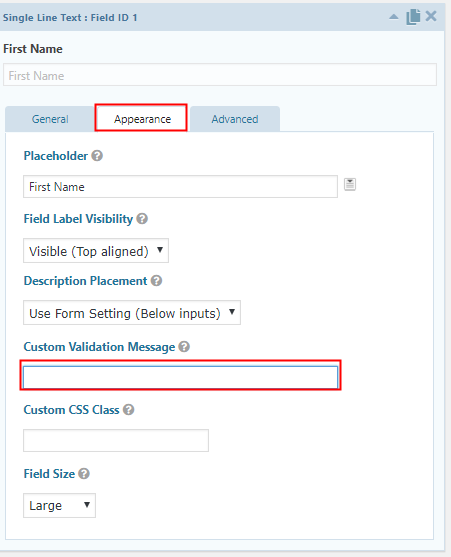Switch to the Advanced tab
Image resolution: width=451 pixels, height=557 pixels.
tap(235, 119)
